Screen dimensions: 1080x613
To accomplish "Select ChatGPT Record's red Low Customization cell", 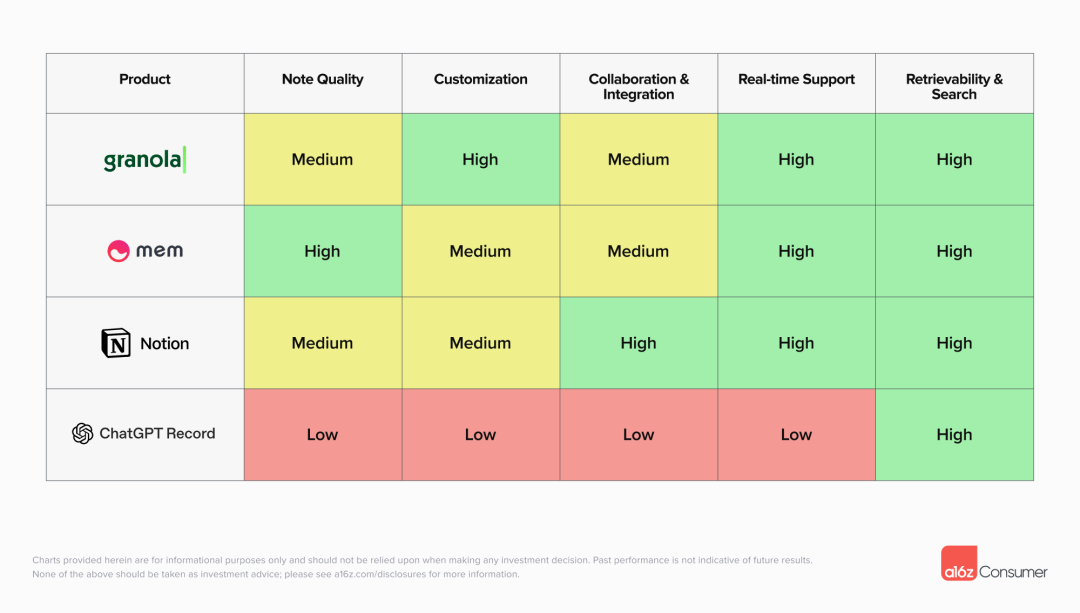I will 480,435.
